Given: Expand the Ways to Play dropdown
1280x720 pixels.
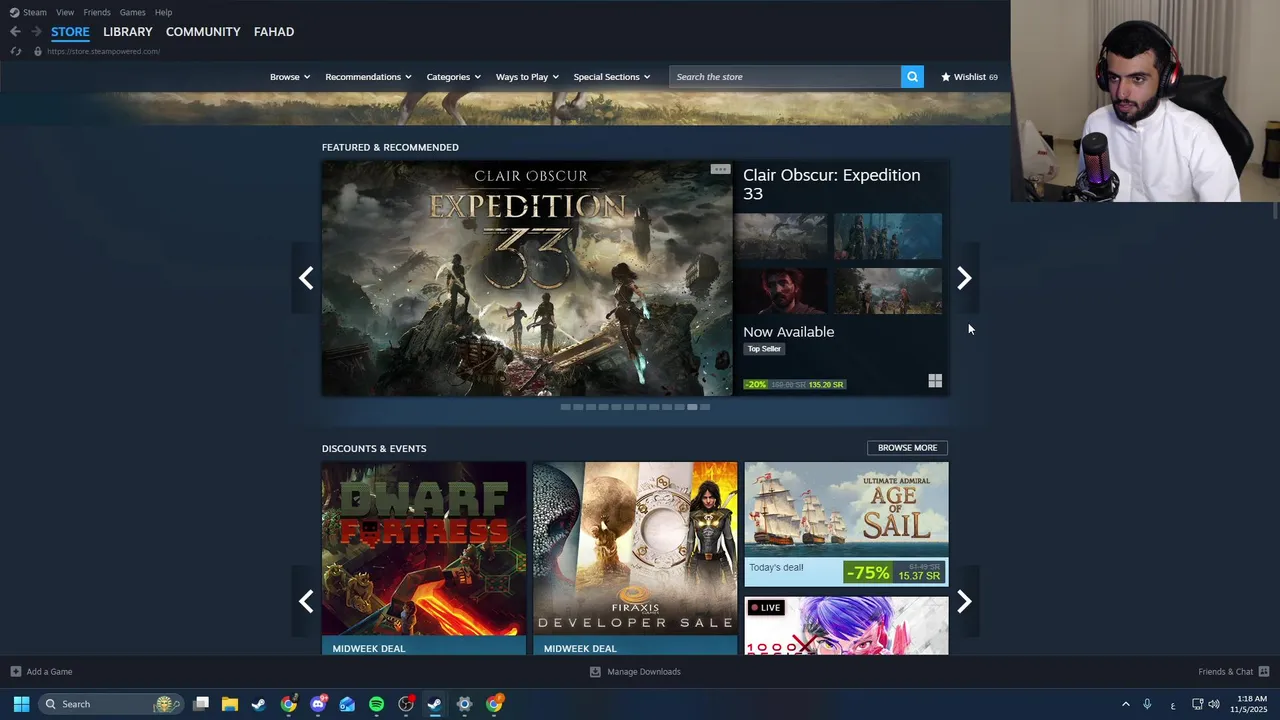Looking at the screenshot, I should click(x=527, y=77).
